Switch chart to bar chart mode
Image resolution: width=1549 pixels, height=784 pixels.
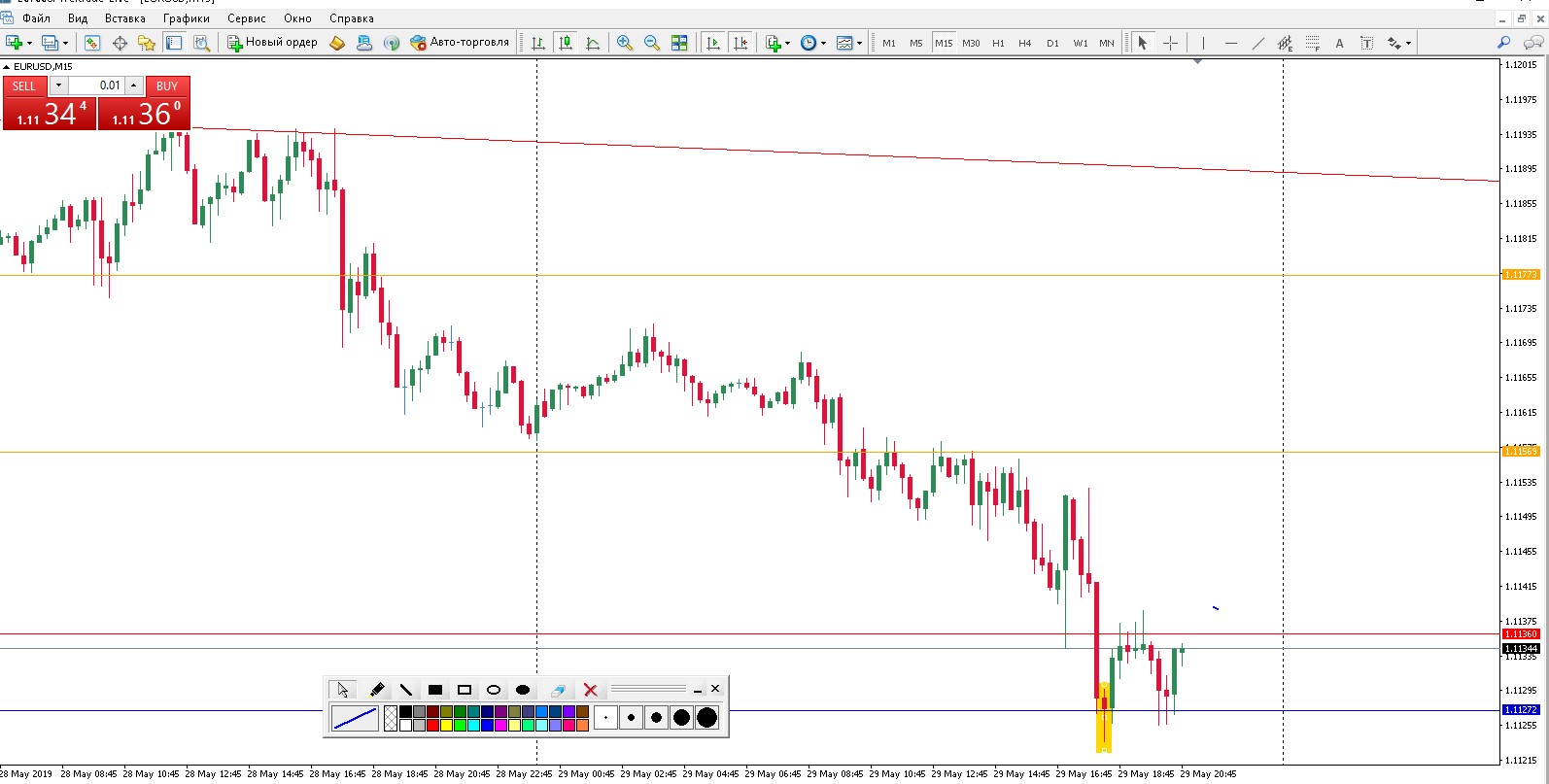point(537,43)
